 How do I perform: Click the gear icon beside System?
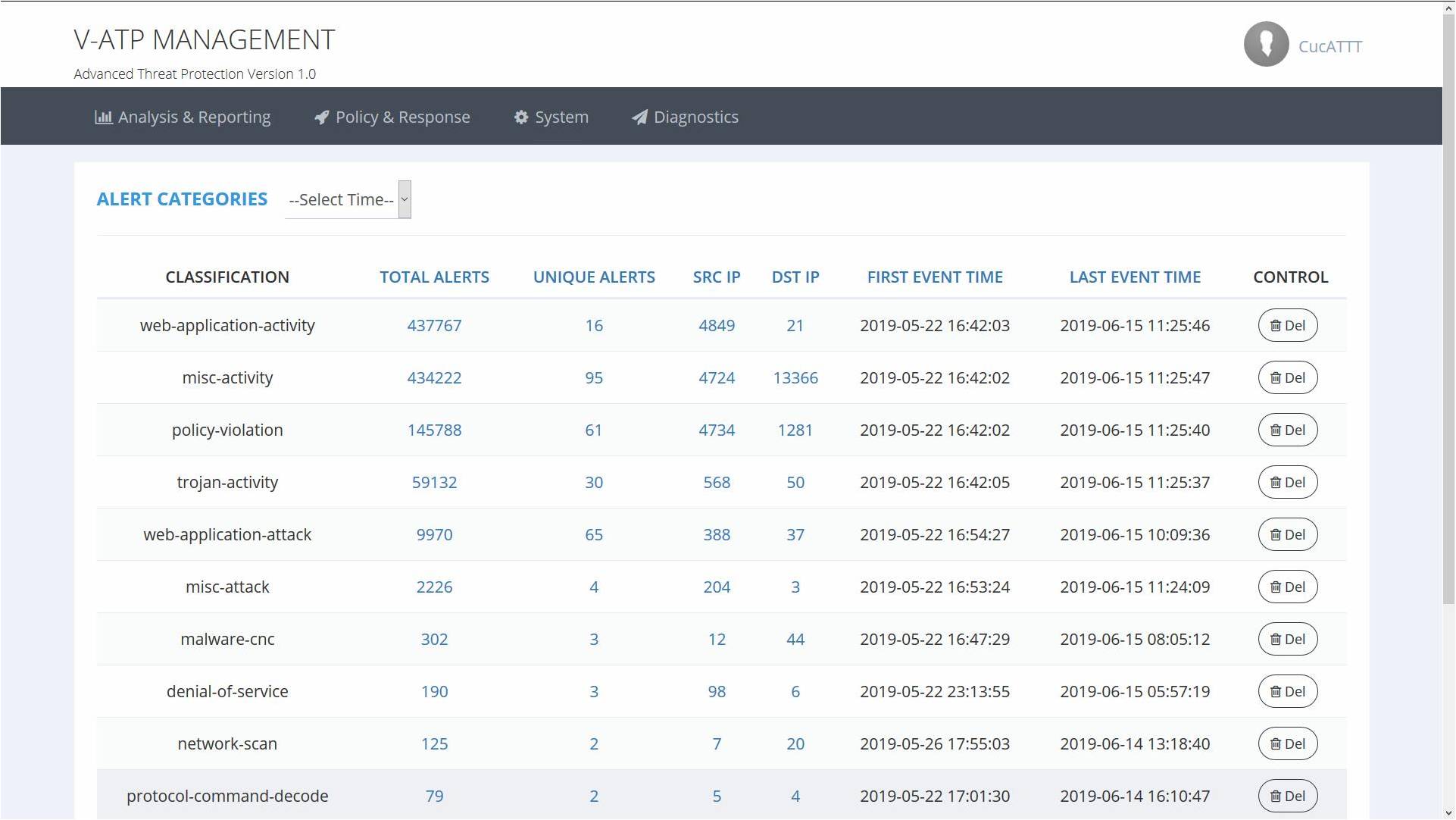521,117
